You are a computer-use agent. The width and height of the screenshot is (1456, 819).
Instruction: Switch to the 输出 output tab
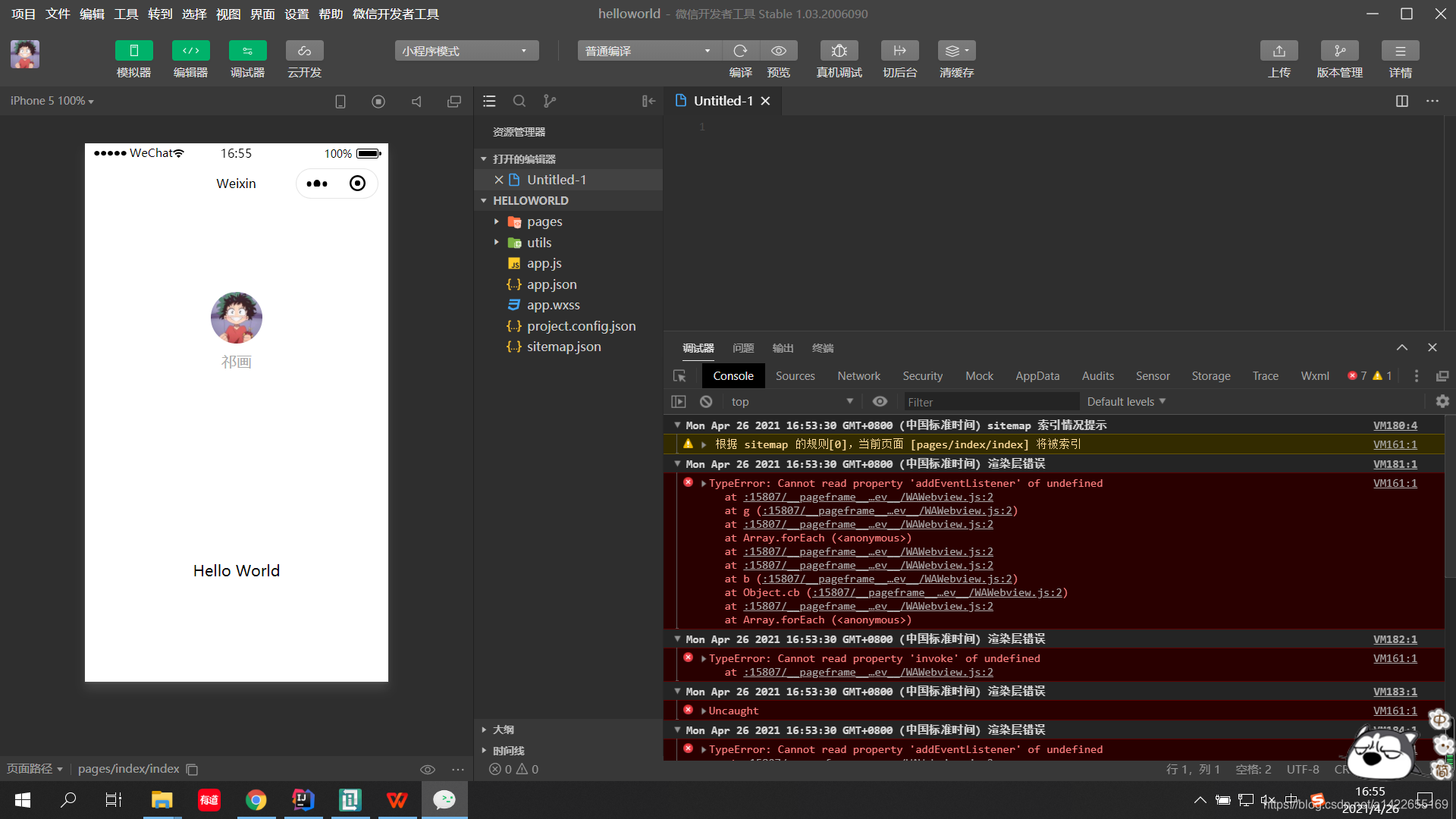tap(783, 348)
